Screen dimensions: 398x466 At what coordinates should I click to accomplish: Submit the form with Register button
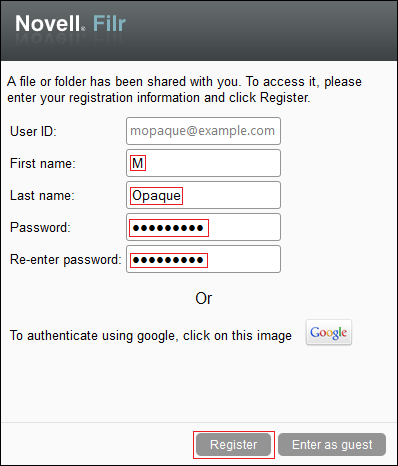(x=233, y=445)
